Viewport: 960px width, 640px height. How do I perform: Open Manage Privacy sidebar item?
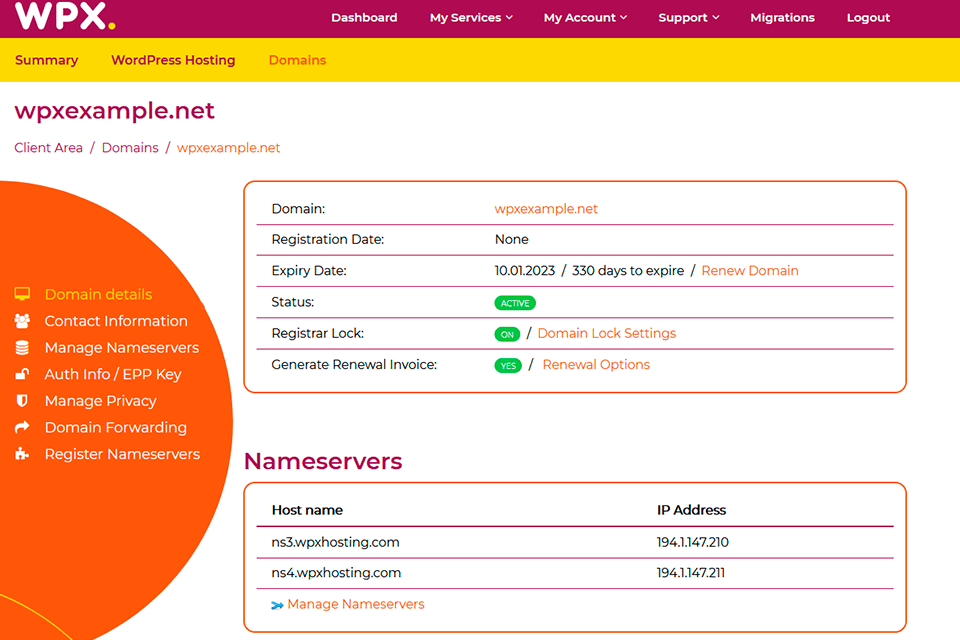[x=101, y=401]
